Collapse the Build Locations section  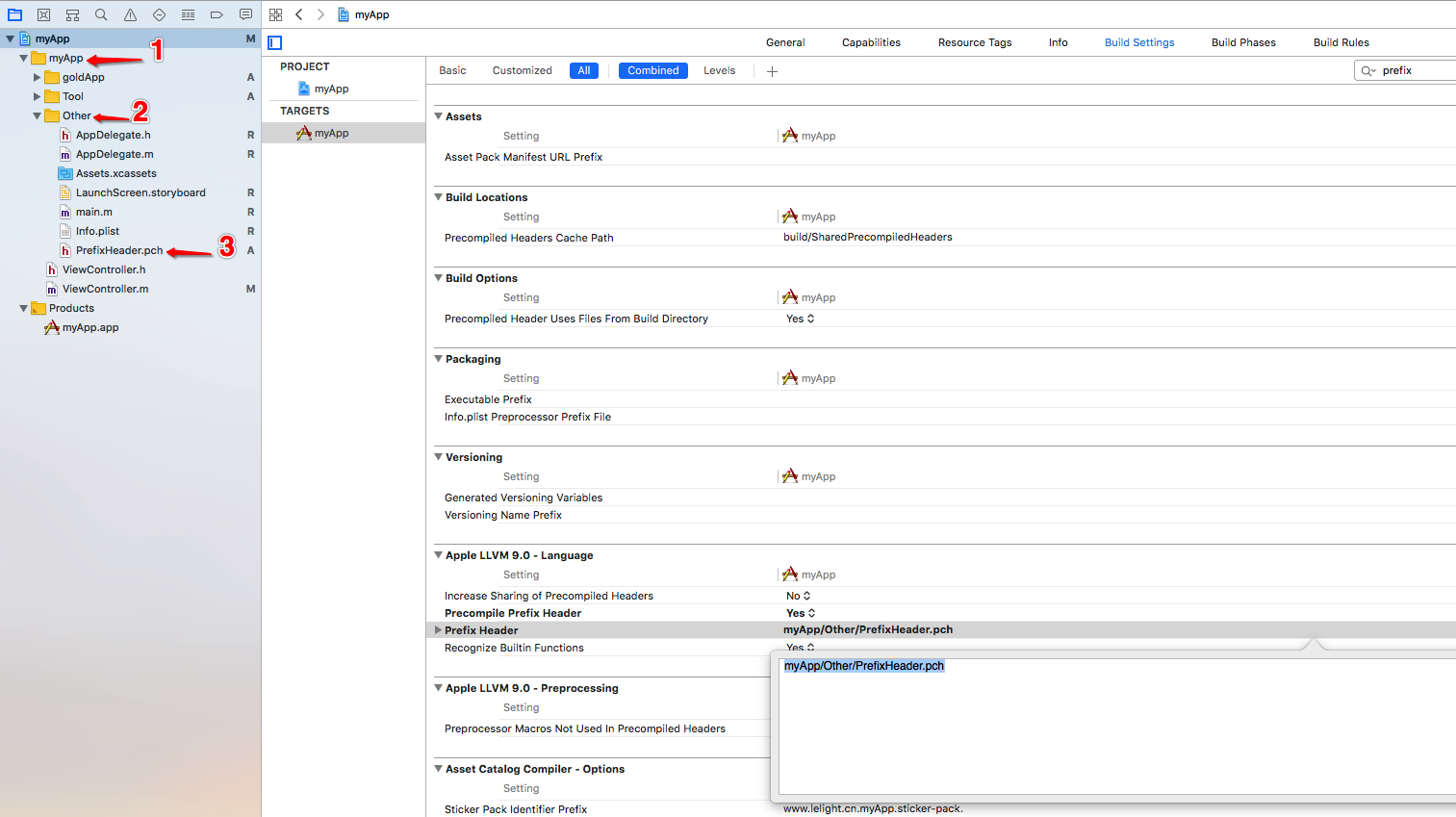[439, 197]
